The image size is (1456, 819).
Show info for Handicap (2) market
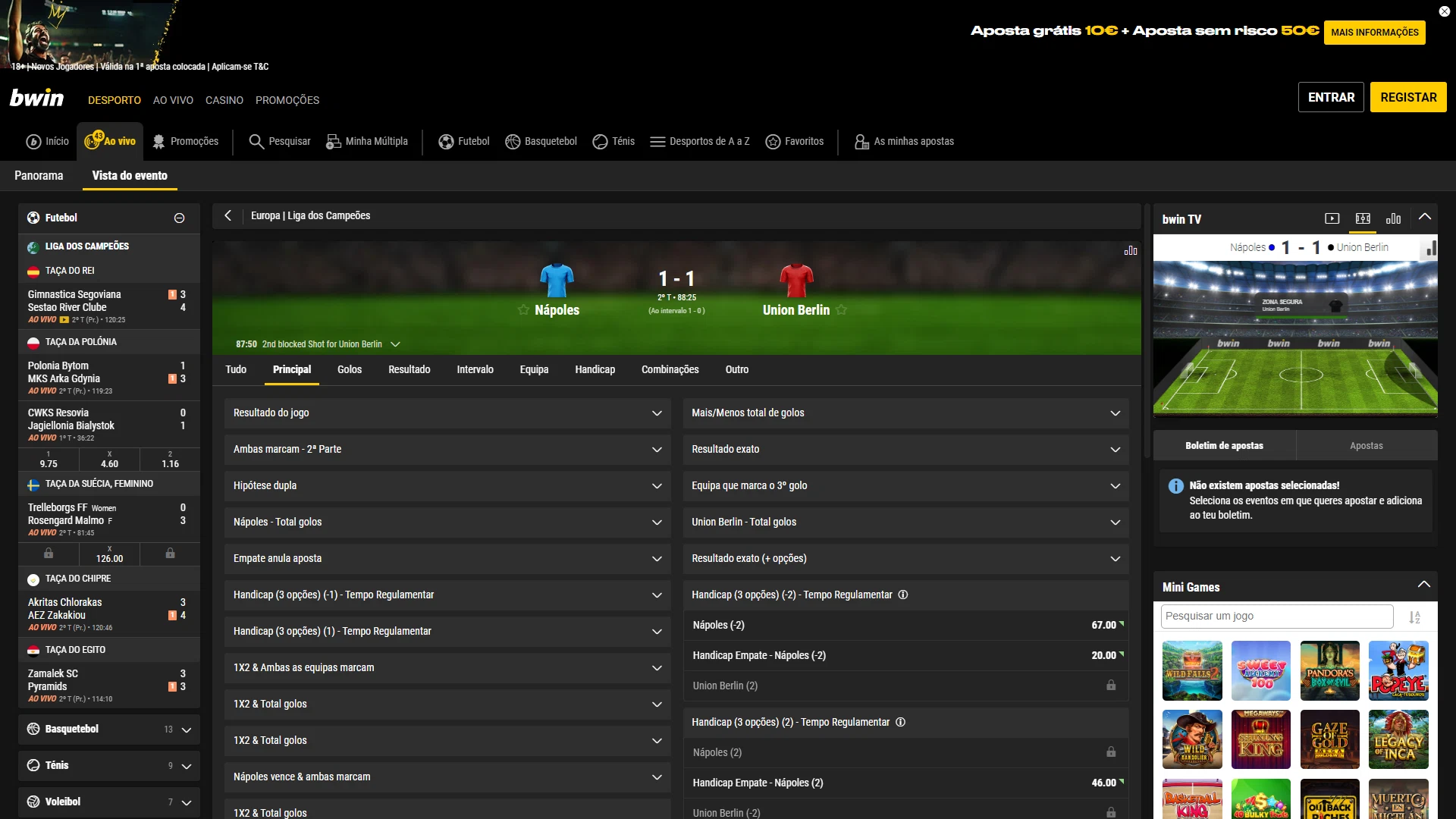tap(901, 722)
